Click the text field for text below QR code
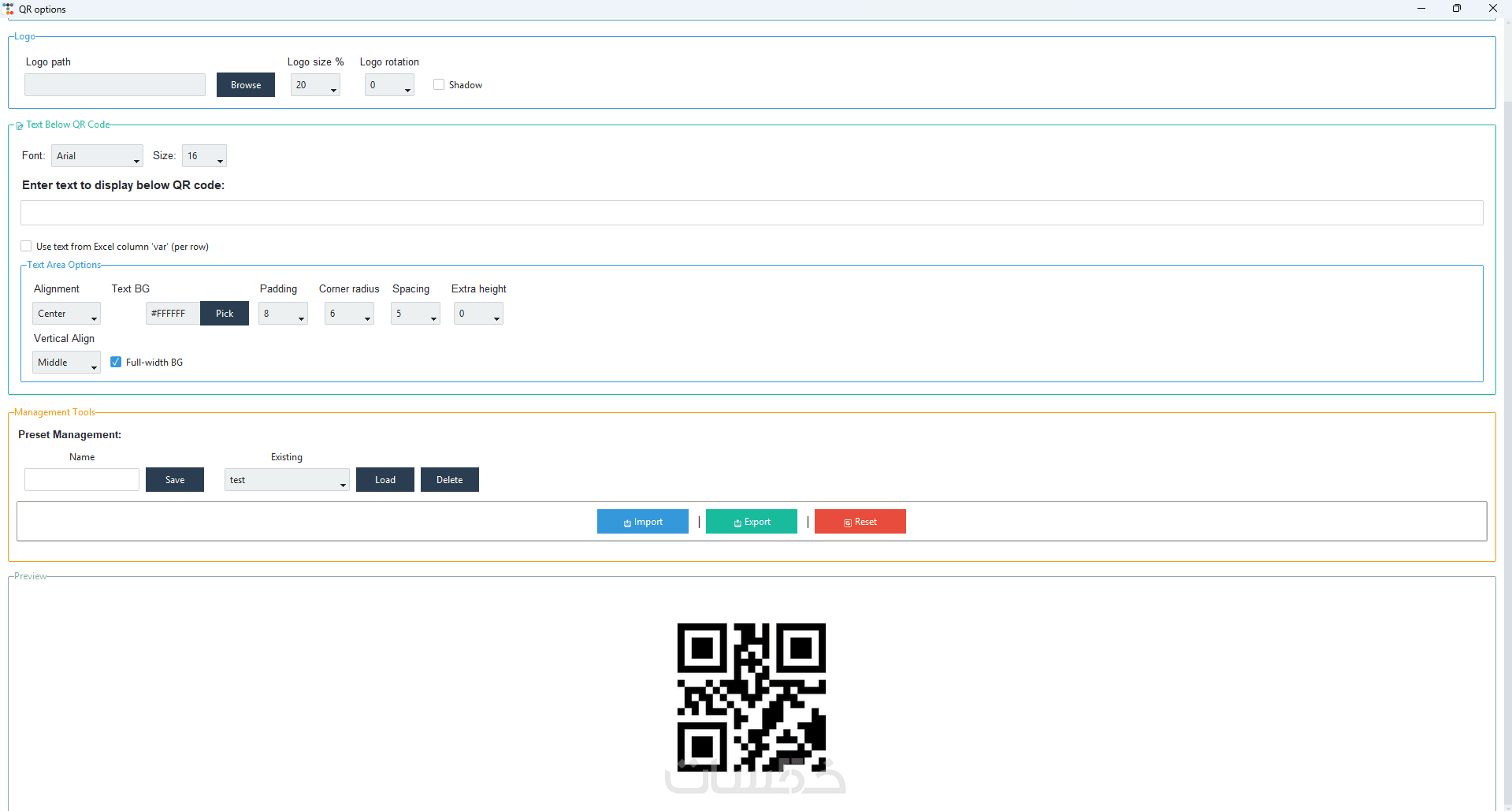 click(752, 213)
